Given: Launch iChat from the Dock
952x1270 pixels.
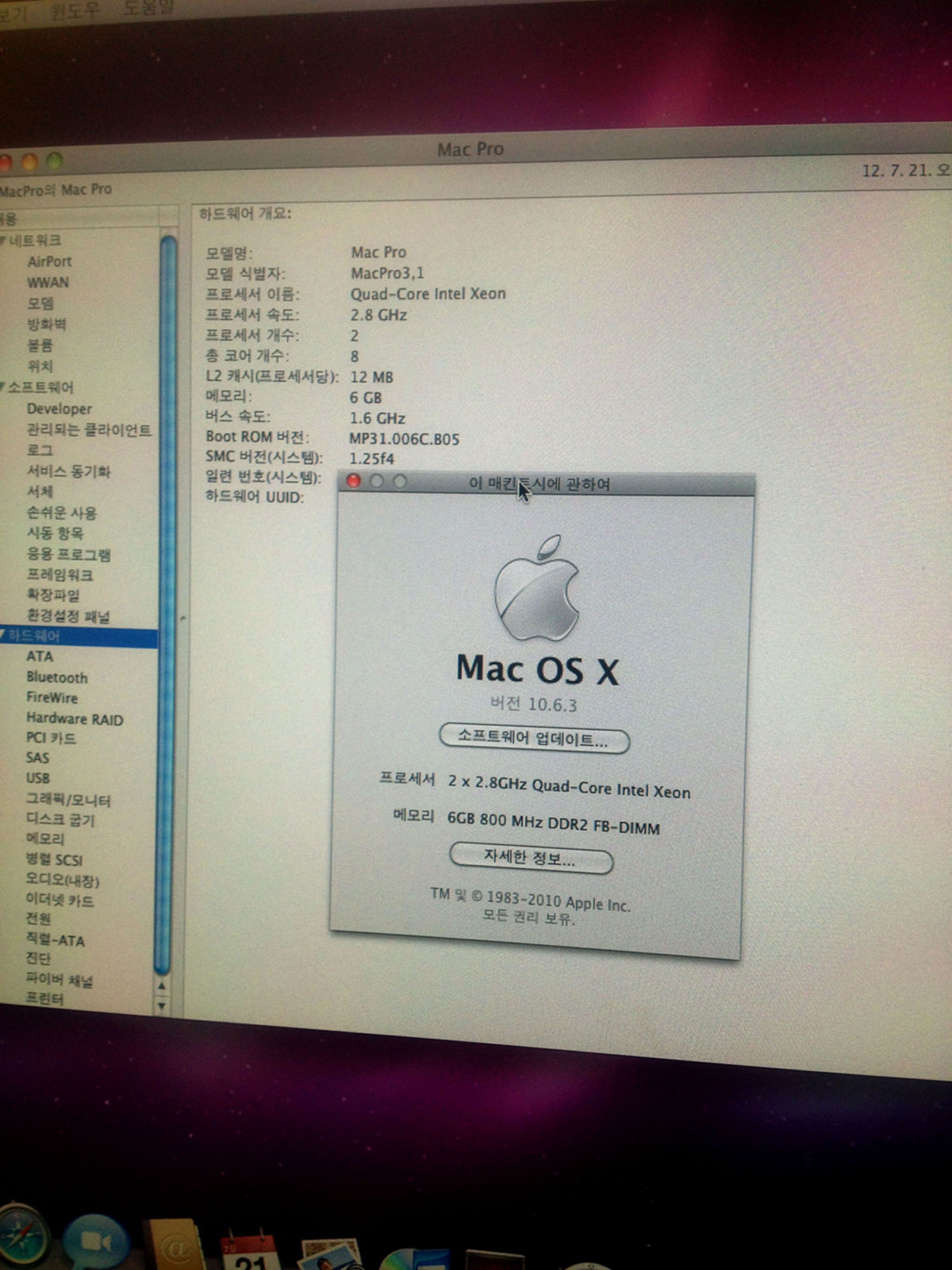Looking at the screenshot, I should pos(95,1241).
